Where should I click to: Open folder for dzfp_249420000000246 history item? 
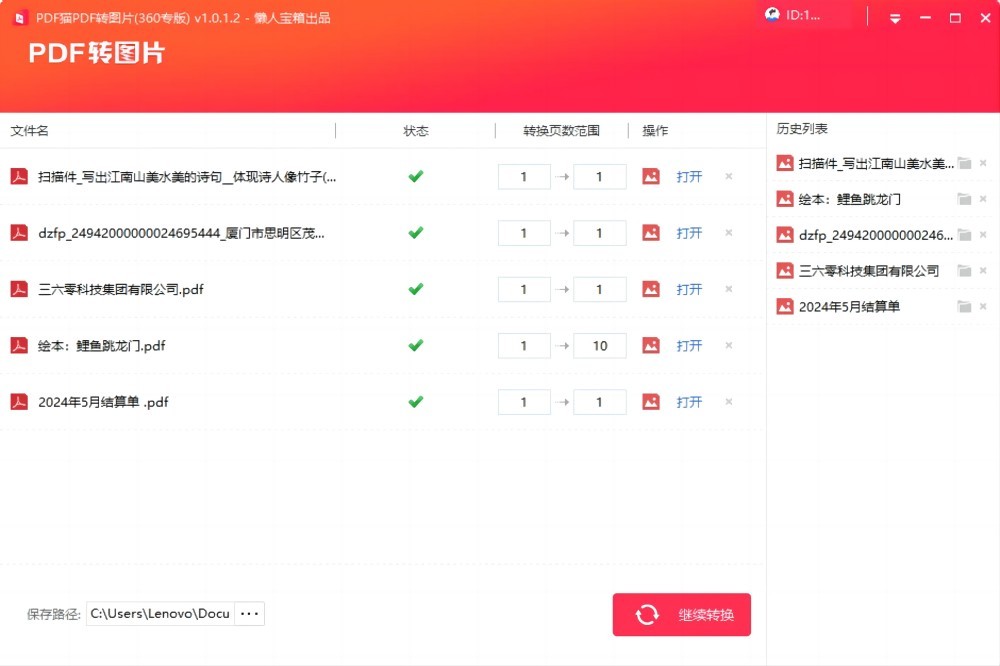click(964, 235)
